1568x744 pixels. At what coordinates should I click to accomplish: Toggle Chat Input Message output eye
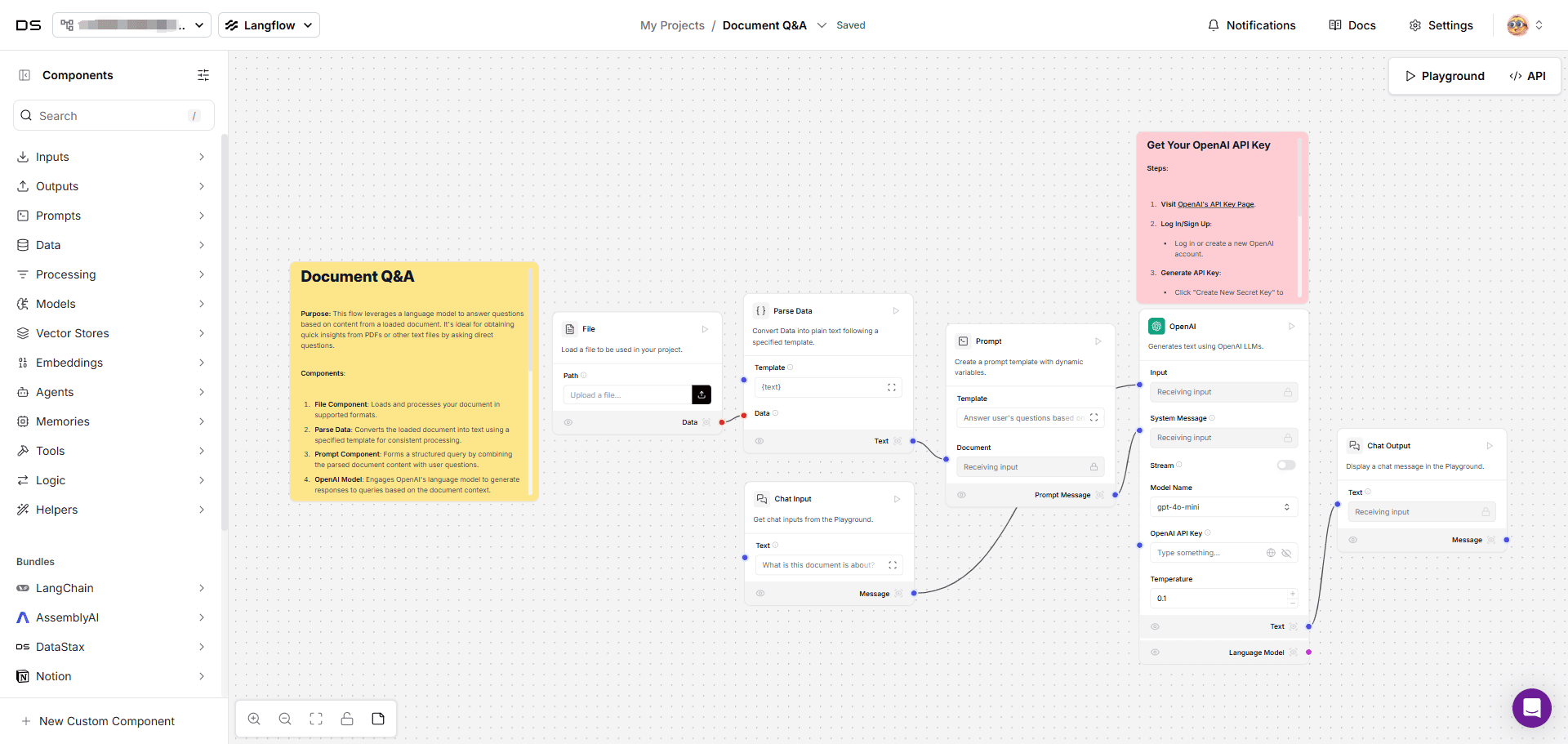tap(760, 594)
